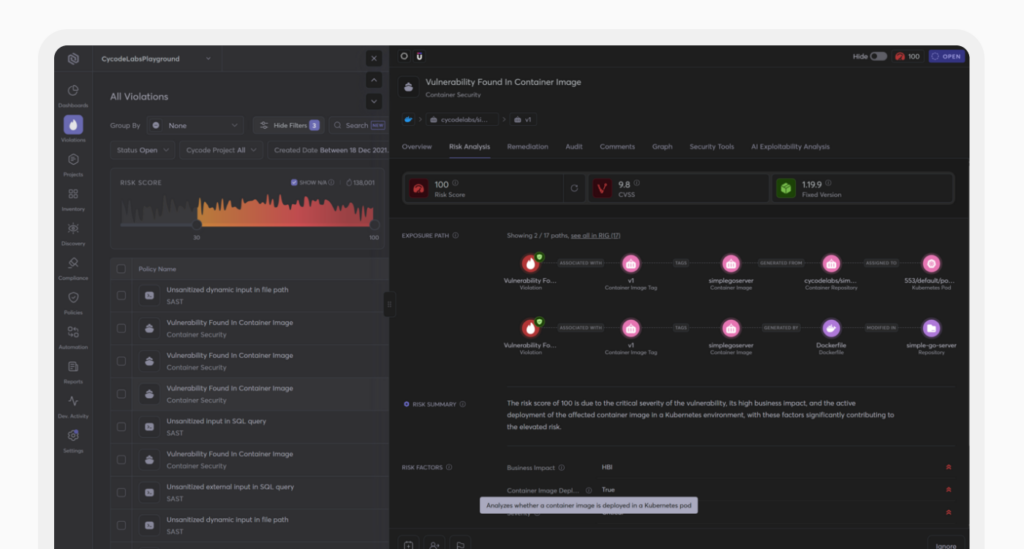Screen dimensions: 1024x549
Task: Open the Inventory sidebar icon
Action: pyautogui.click(x=73, y=194)
